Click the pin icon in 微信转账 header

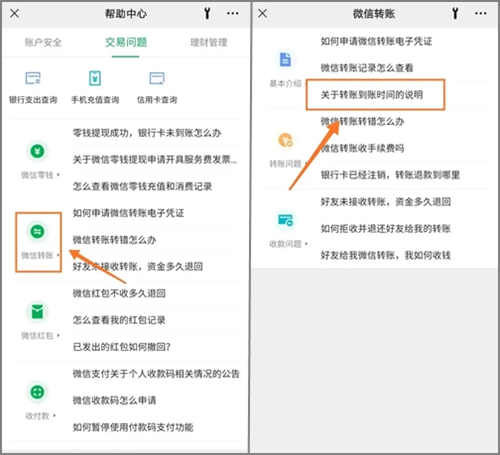pyautogui.click(x=455, y=14)
